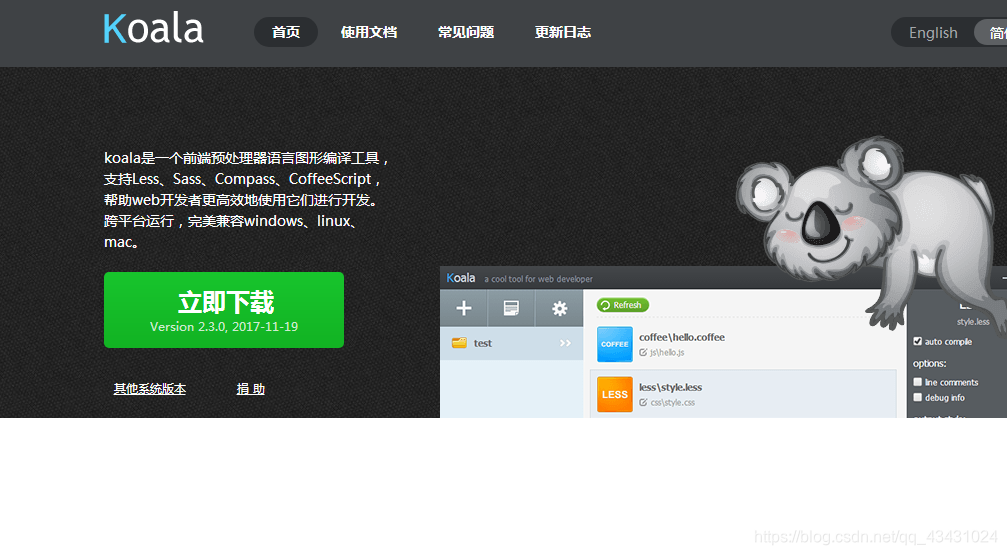Go to 常见问题 FAQ page

coord(466,32)
